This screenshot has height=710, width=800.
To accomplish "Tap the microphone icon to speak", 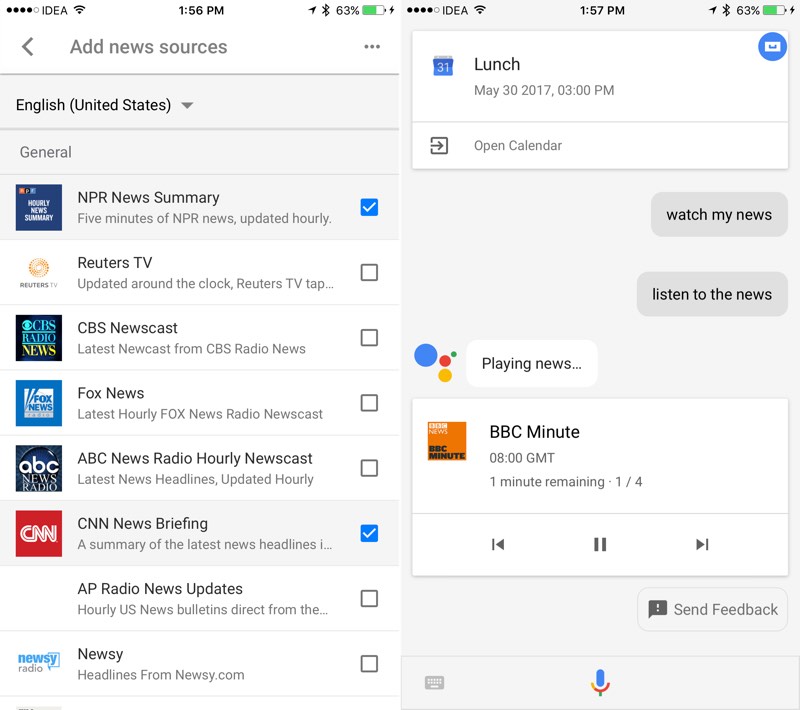I will click(x=600, y=682).
